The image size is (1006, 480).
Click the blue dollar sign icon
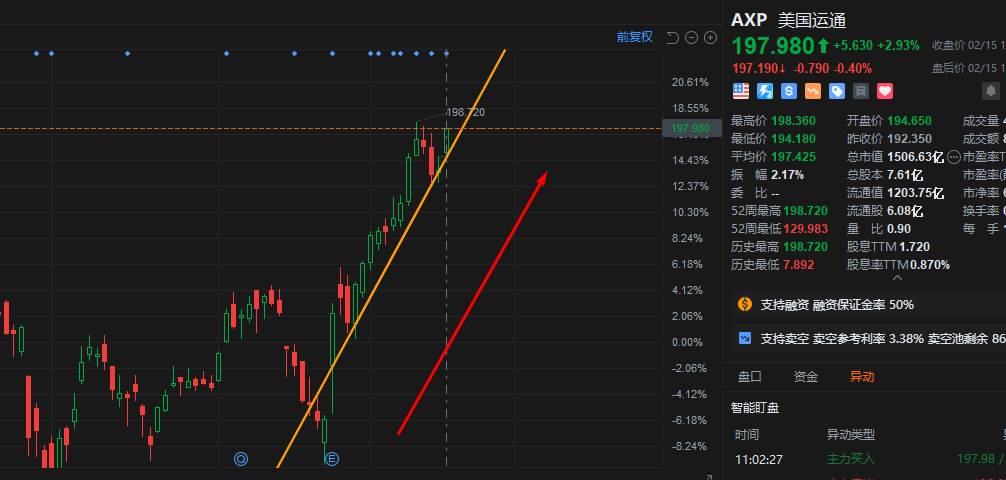click(789, 91)
